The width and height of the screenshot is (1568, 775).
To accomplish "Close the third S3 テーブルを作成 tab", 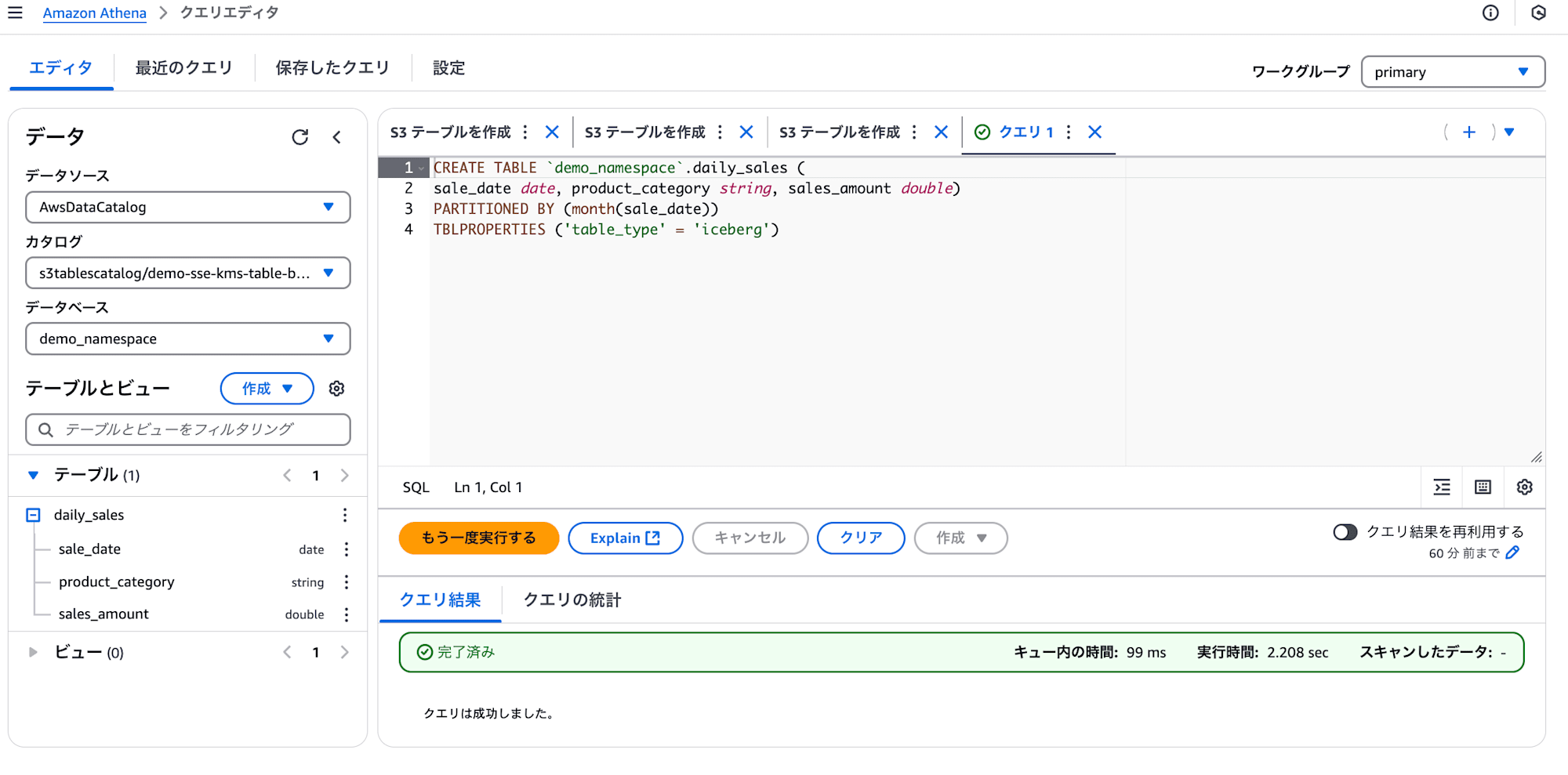I will [942, 132].
